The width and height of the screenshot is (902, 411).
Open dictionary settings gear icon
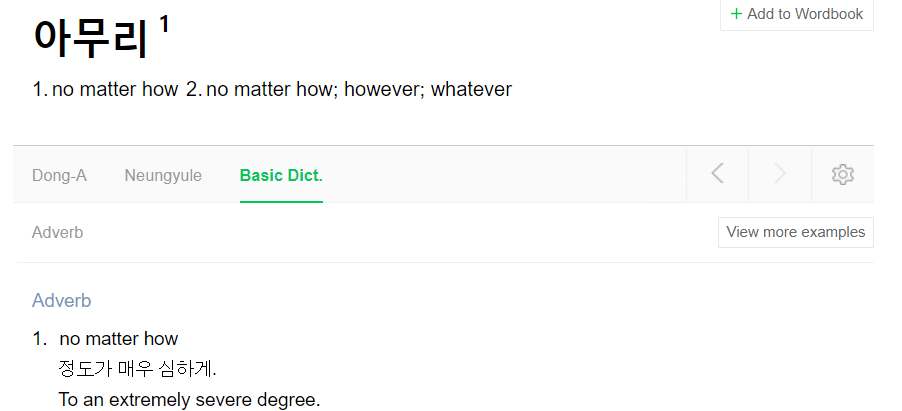click(843, 174)
